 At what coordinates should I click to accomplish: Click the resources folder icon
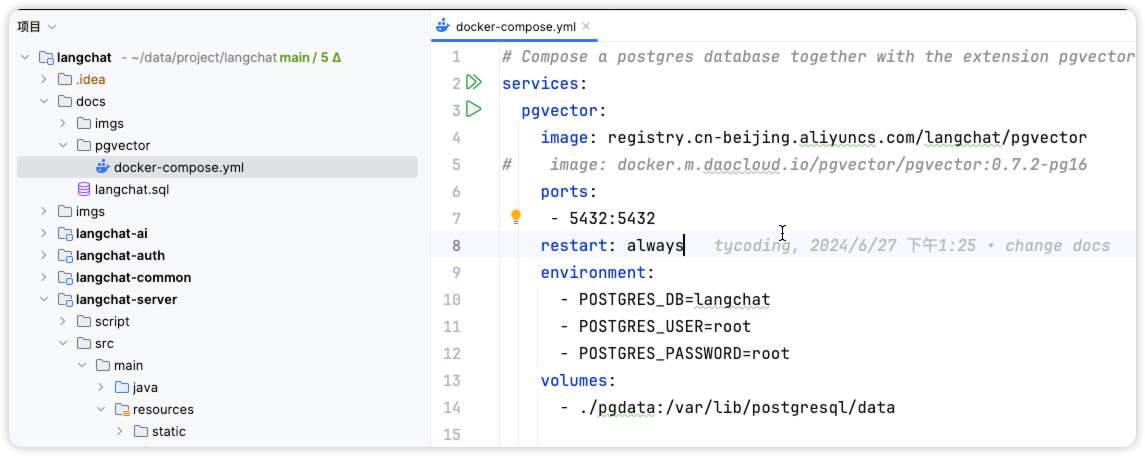pyautogui.click(x=122, y=409)
